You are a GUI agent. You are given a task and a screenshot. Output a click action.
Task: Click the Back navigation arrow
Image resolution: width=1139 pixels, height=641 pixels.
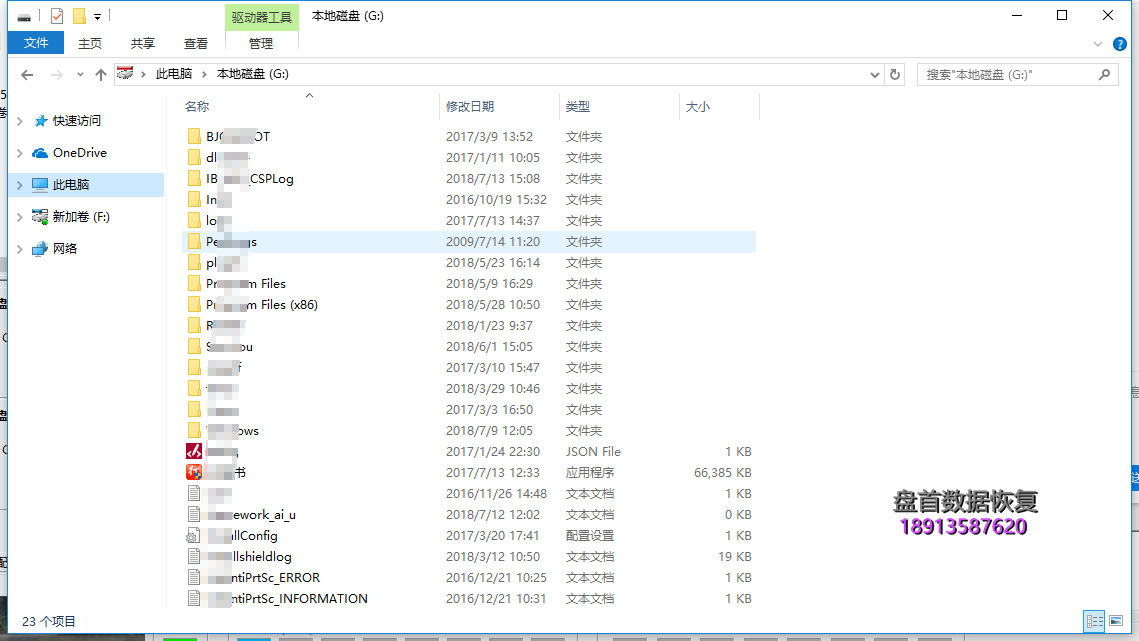tap(27, 75)
